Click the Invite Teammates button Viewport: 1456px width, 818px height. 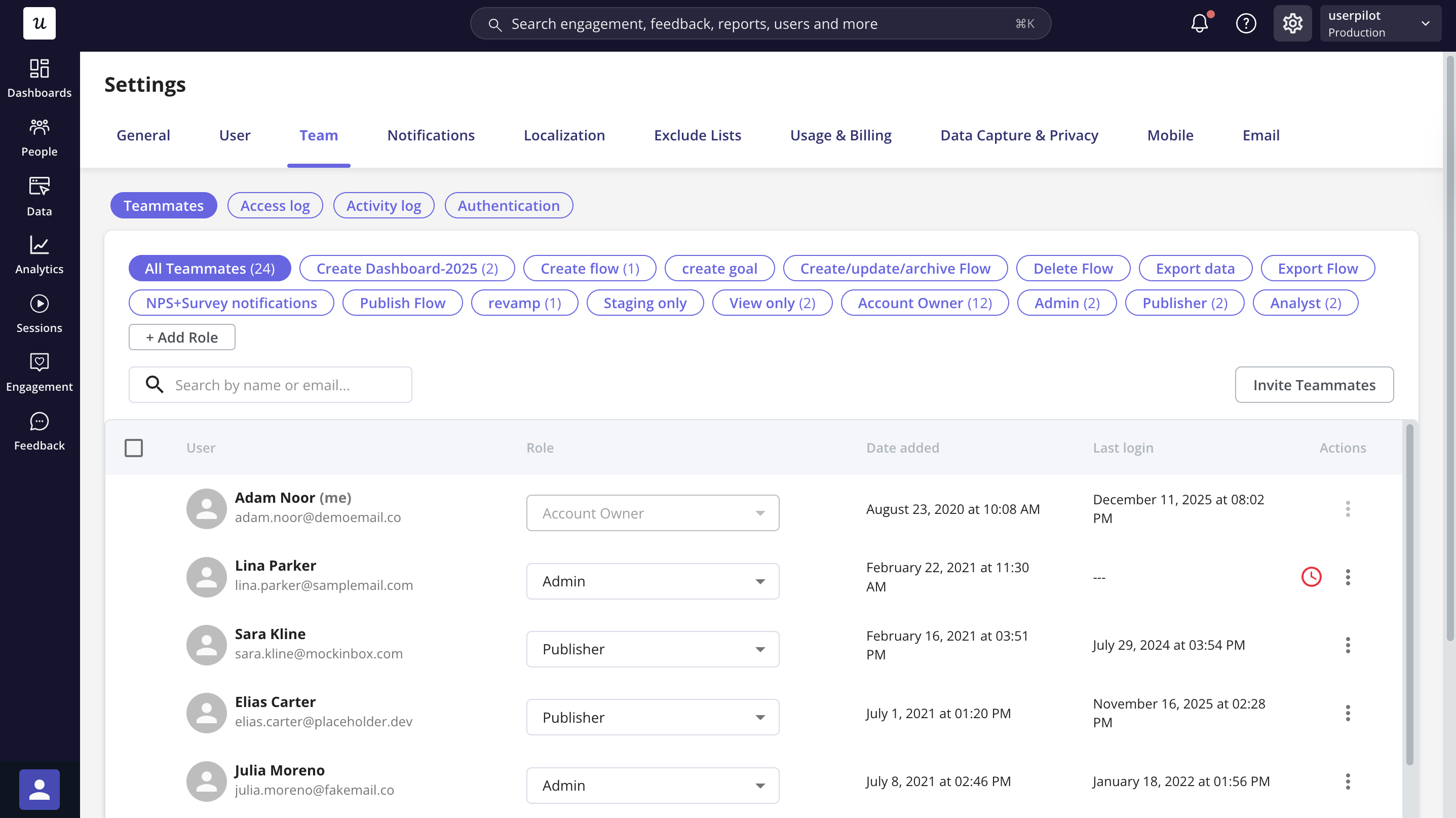(1314, 385)
